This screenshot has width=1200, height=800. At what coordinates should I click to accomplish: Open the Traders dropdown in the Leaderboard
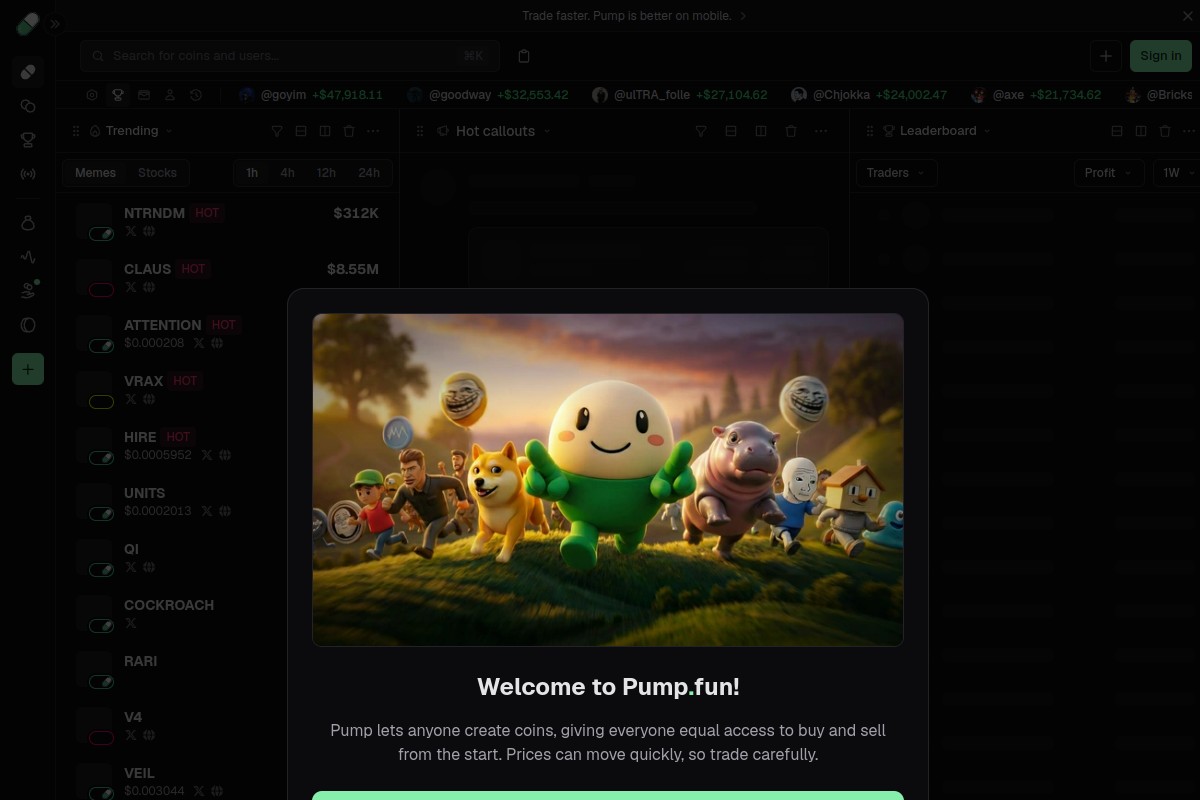[897, 173]
